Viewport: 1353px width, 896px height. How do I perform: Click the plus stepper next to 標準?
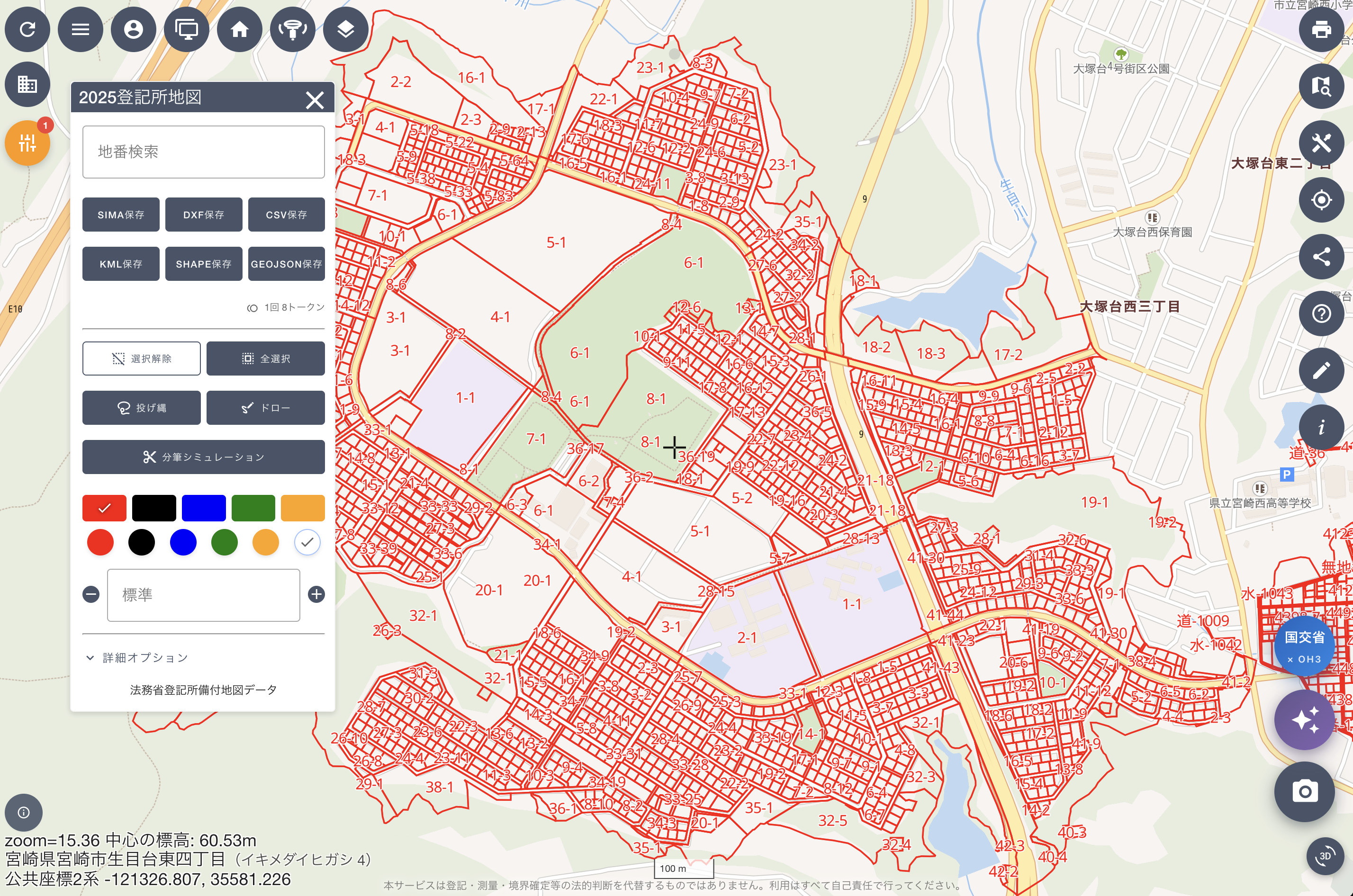[x=316, y=594]
